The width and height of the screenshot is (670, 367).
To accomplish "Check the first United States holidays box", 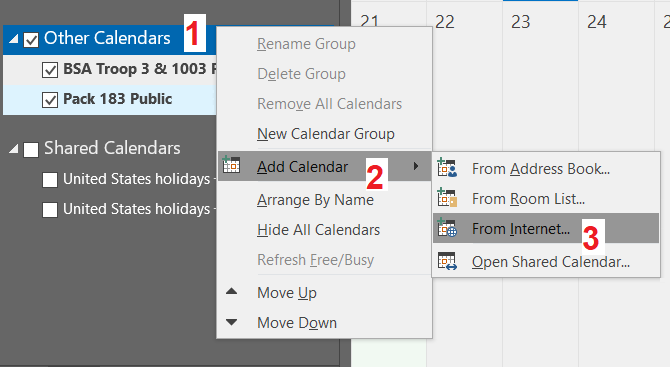I will (x=50, y=180).
